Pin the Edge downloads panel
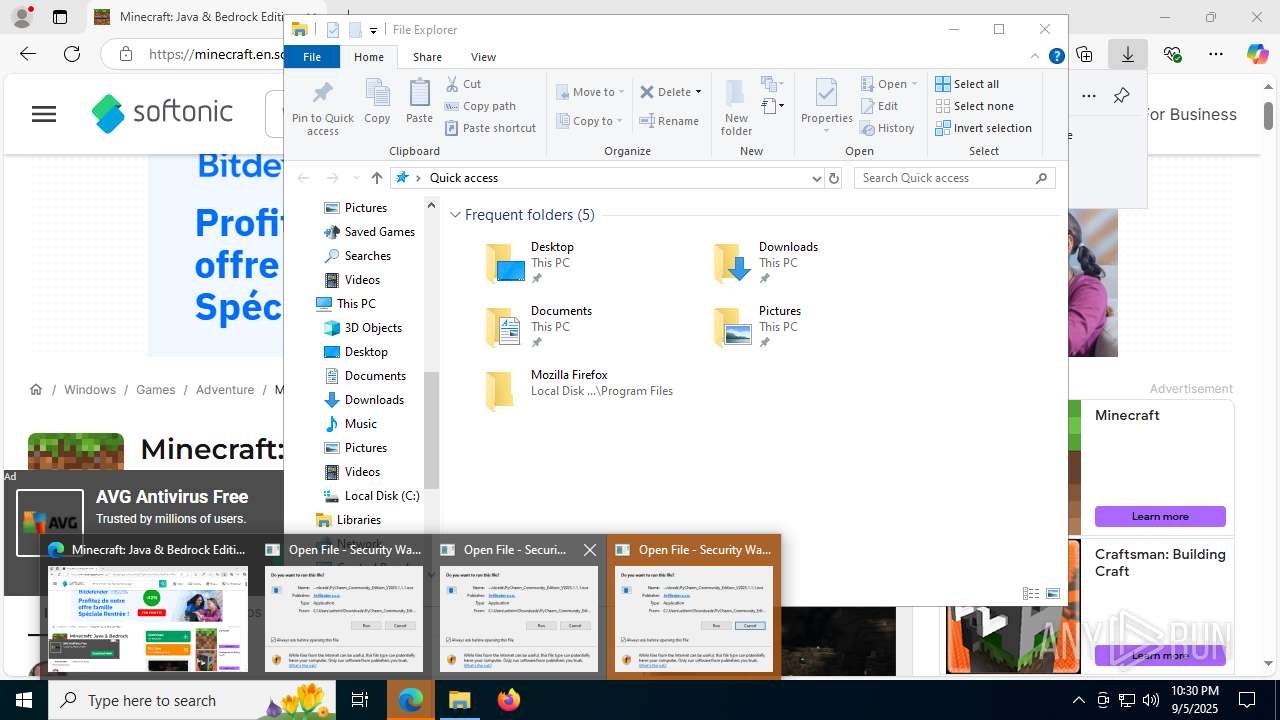The image size is (1280, 720). (1121, 96)
